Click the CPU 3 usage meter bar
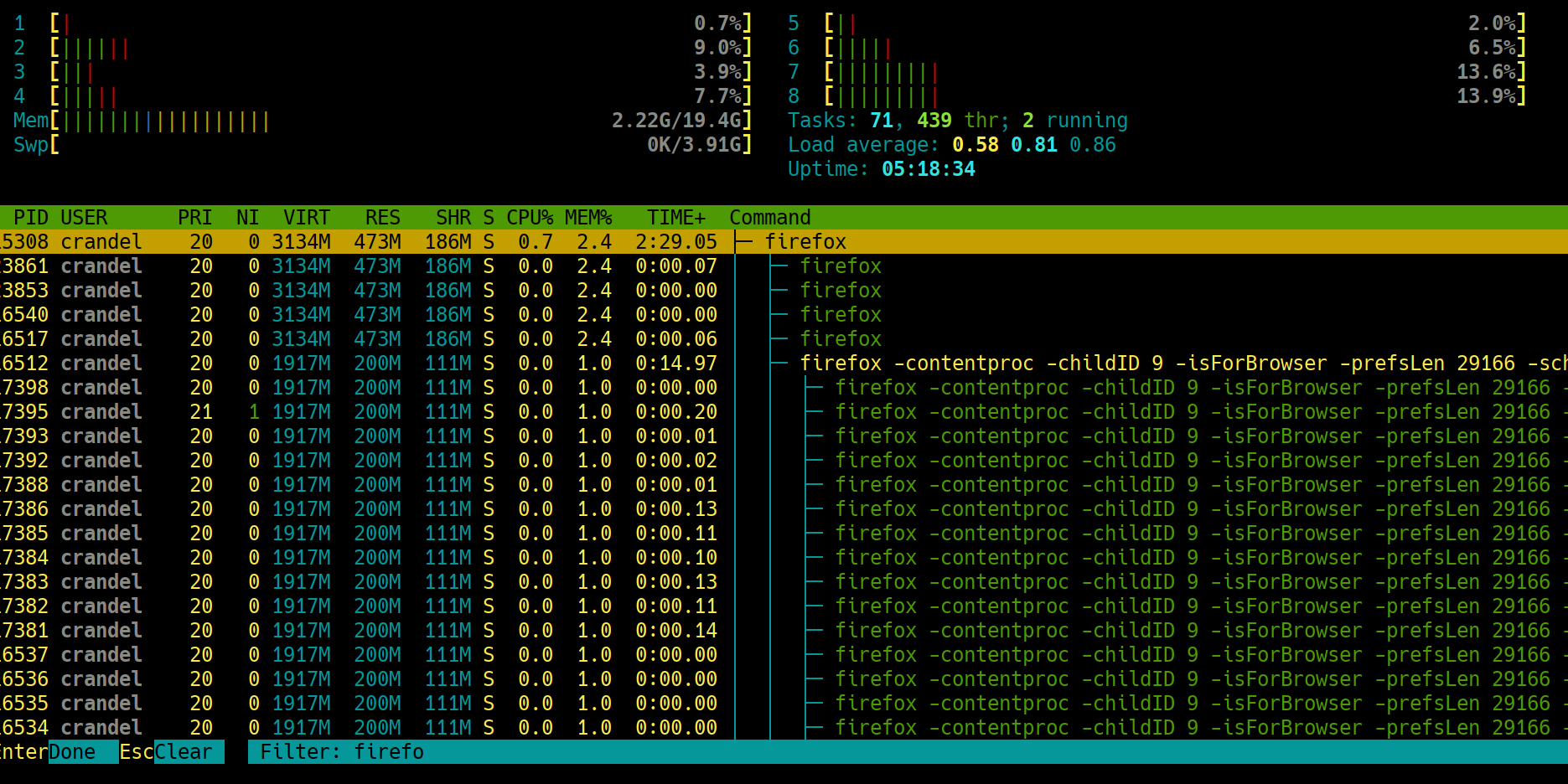Image resolution: width=1568 pixels, height=784 pixels. click(383, 72)
